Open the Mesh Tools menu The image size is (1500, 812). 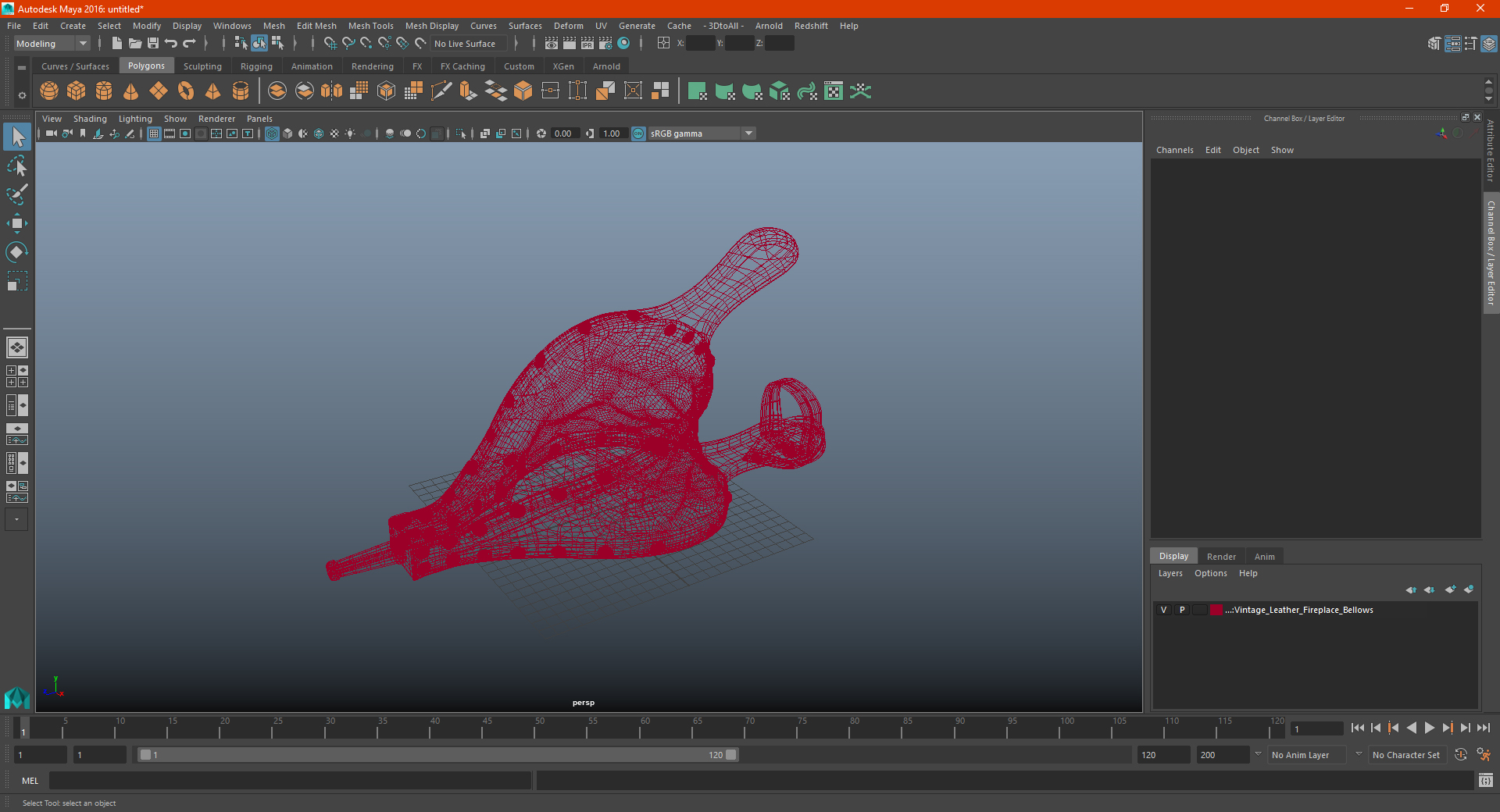point(371,26)
